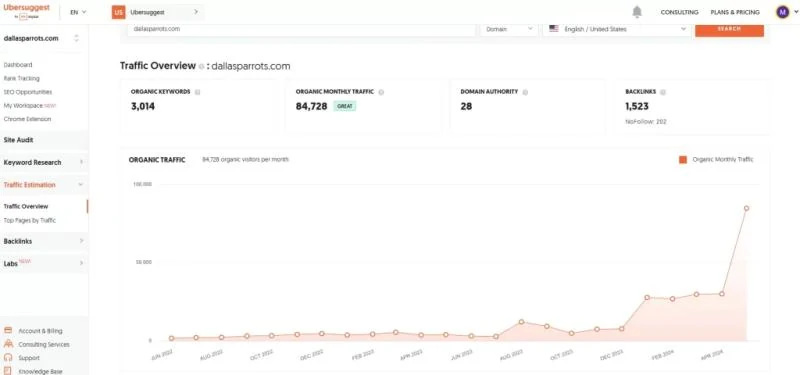Click the United States flag icon

pos(554,29)
